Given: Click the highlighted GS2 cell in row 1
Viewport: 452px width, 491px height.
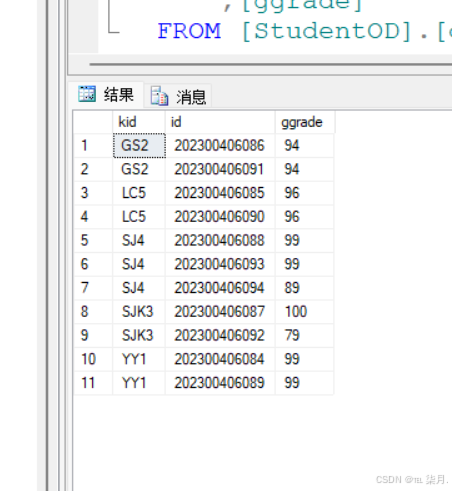Looking at the screenshot, I should (x=139, y=146).
